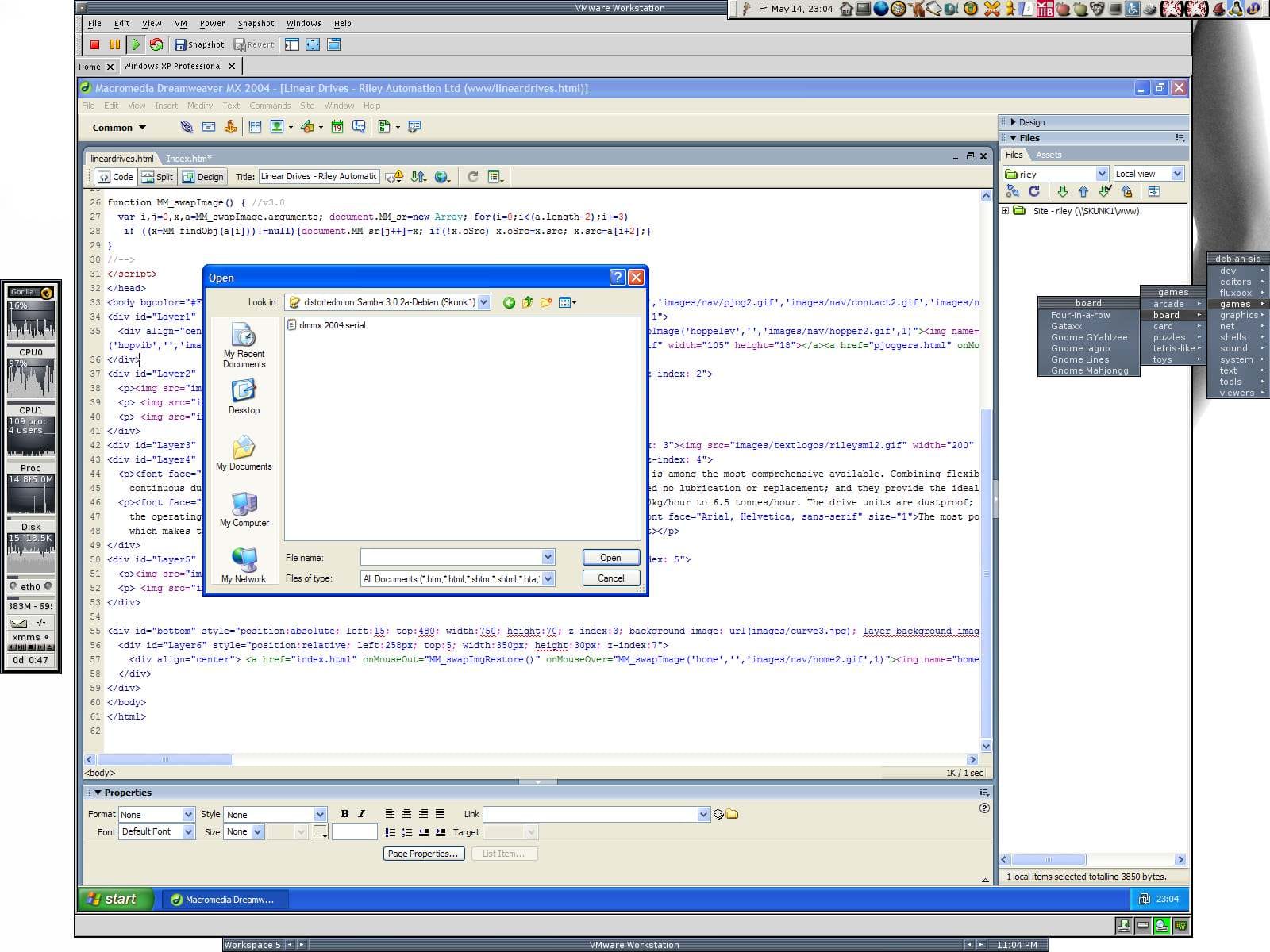Viewport: 1270px width, 952px height.
Task: Click the Open button in dialog
Action: [610, 558]
